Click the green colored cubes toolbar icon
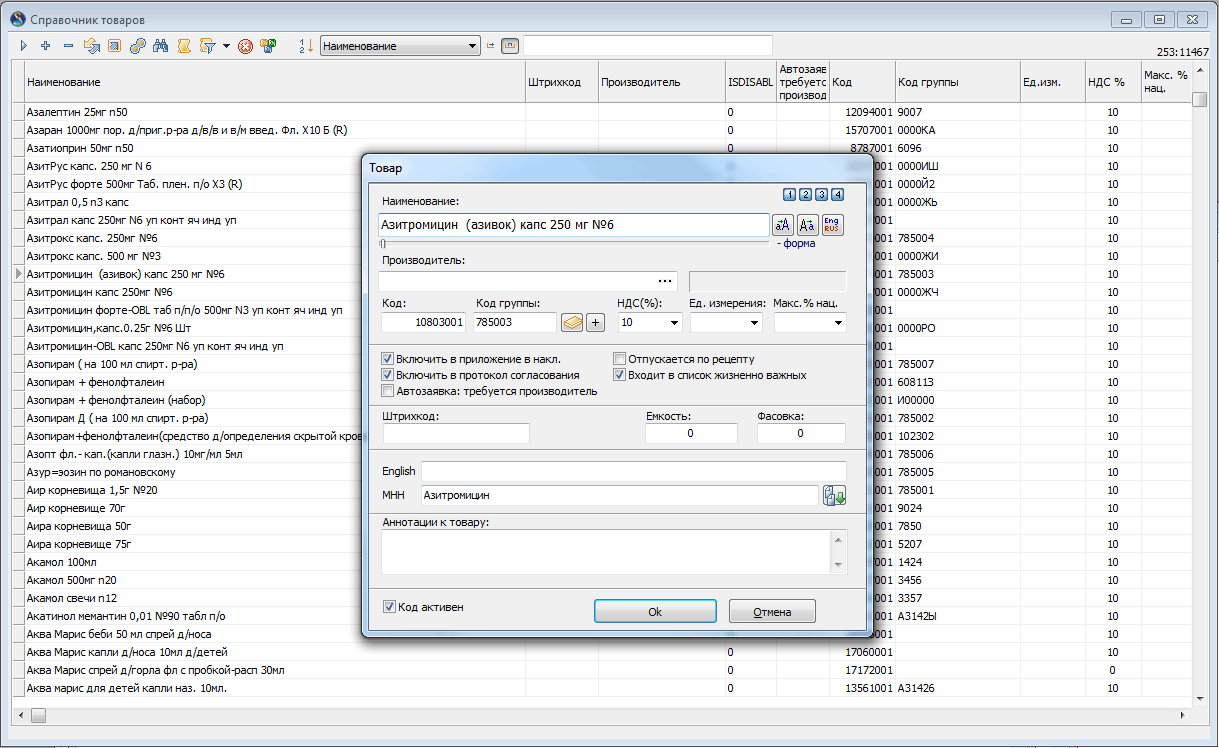1219x748 pixels. click(x=268, y=46)
